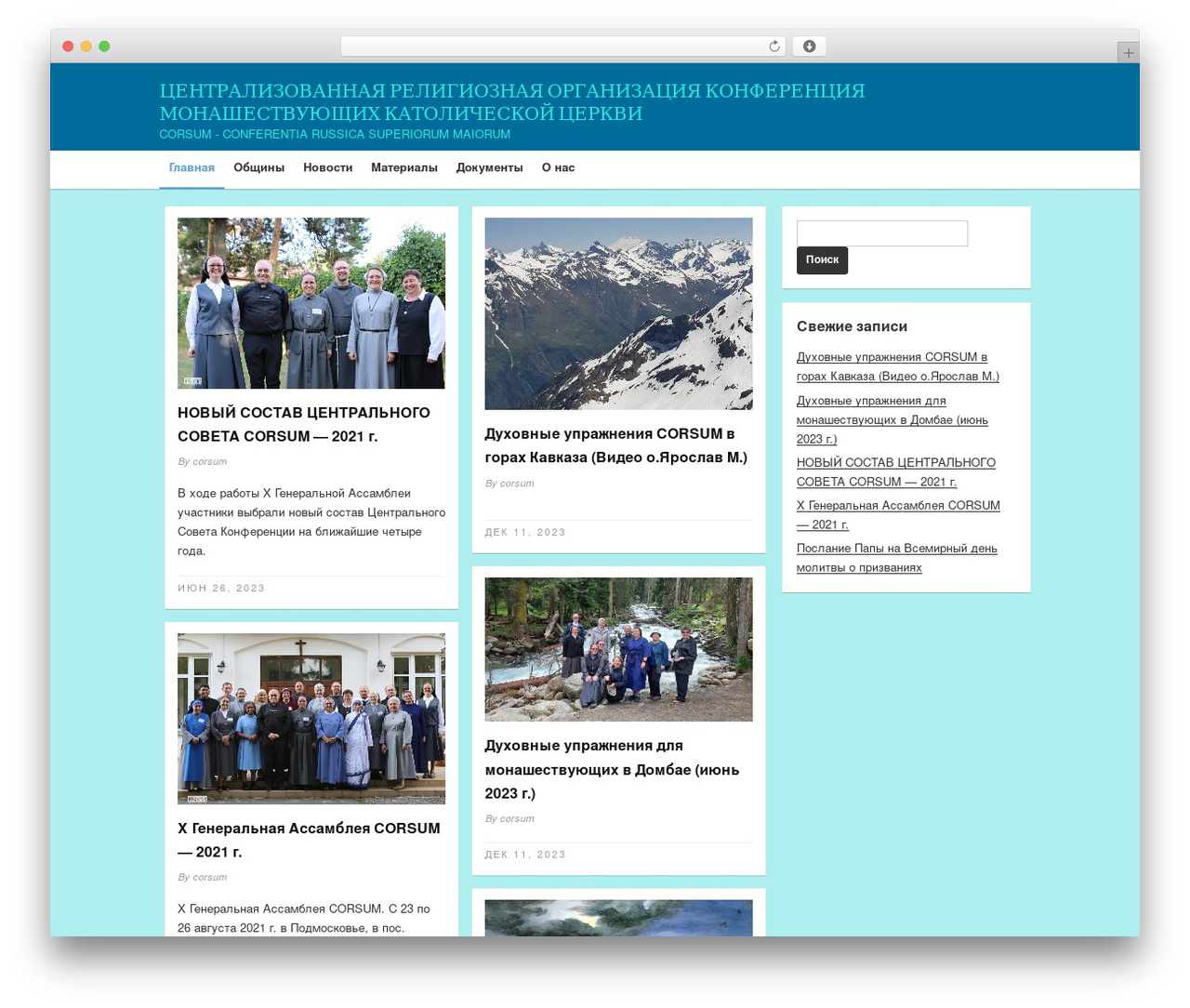
Task: Click author corsum under the Central Council post
Action: tap(209, 462)
